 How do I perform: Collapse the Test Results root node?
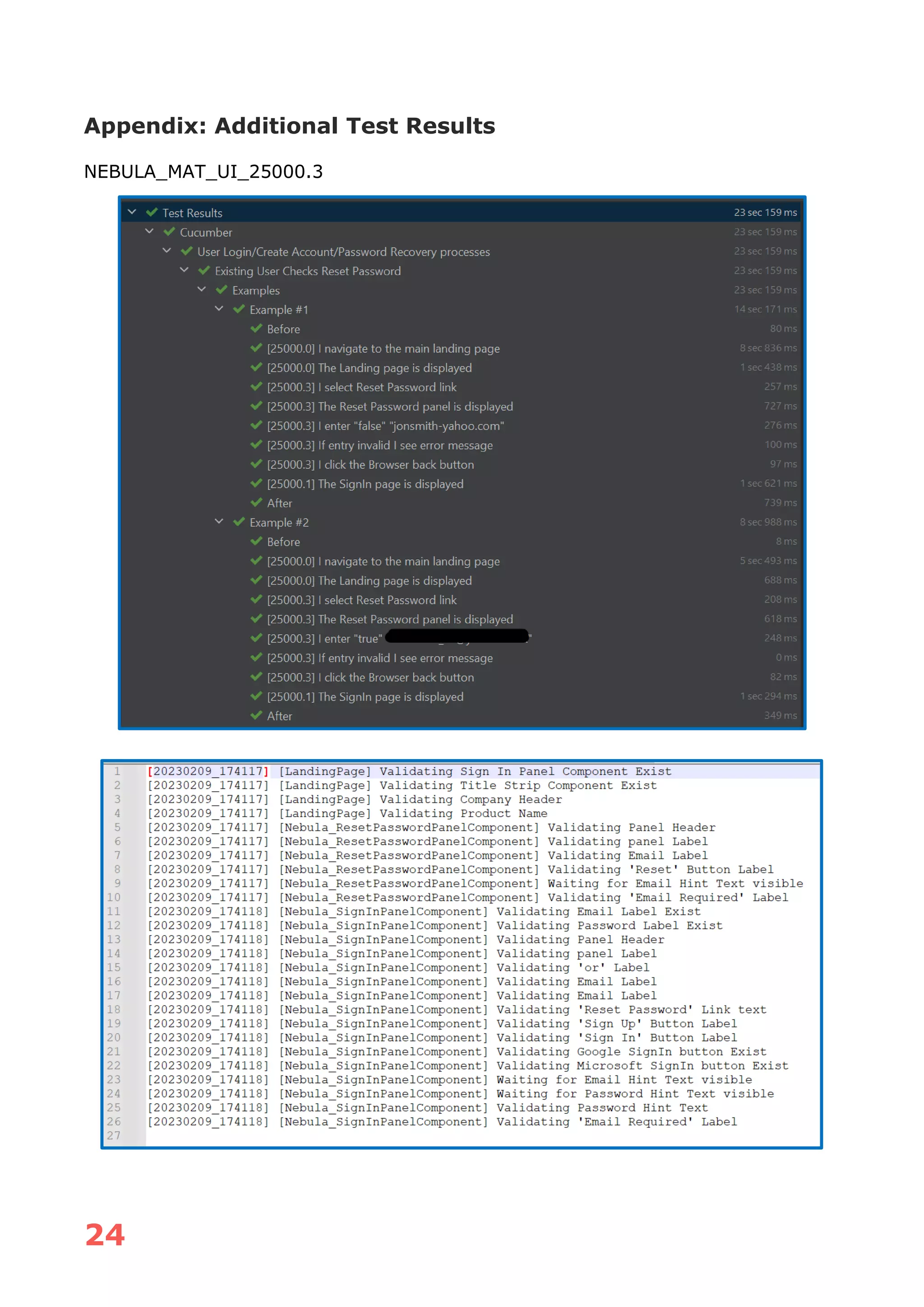tap(132, 212)
